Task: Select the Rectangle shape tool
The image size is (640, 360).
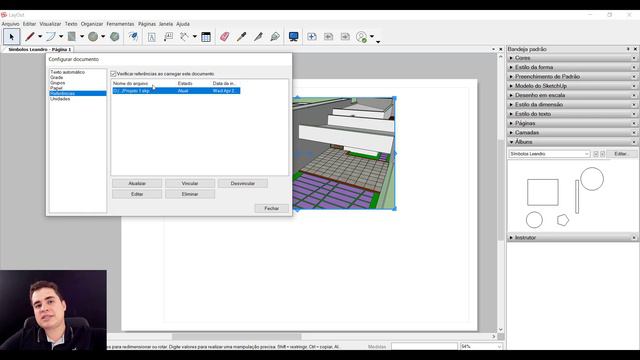Action: pyautogui.click(x=72, y=37)
